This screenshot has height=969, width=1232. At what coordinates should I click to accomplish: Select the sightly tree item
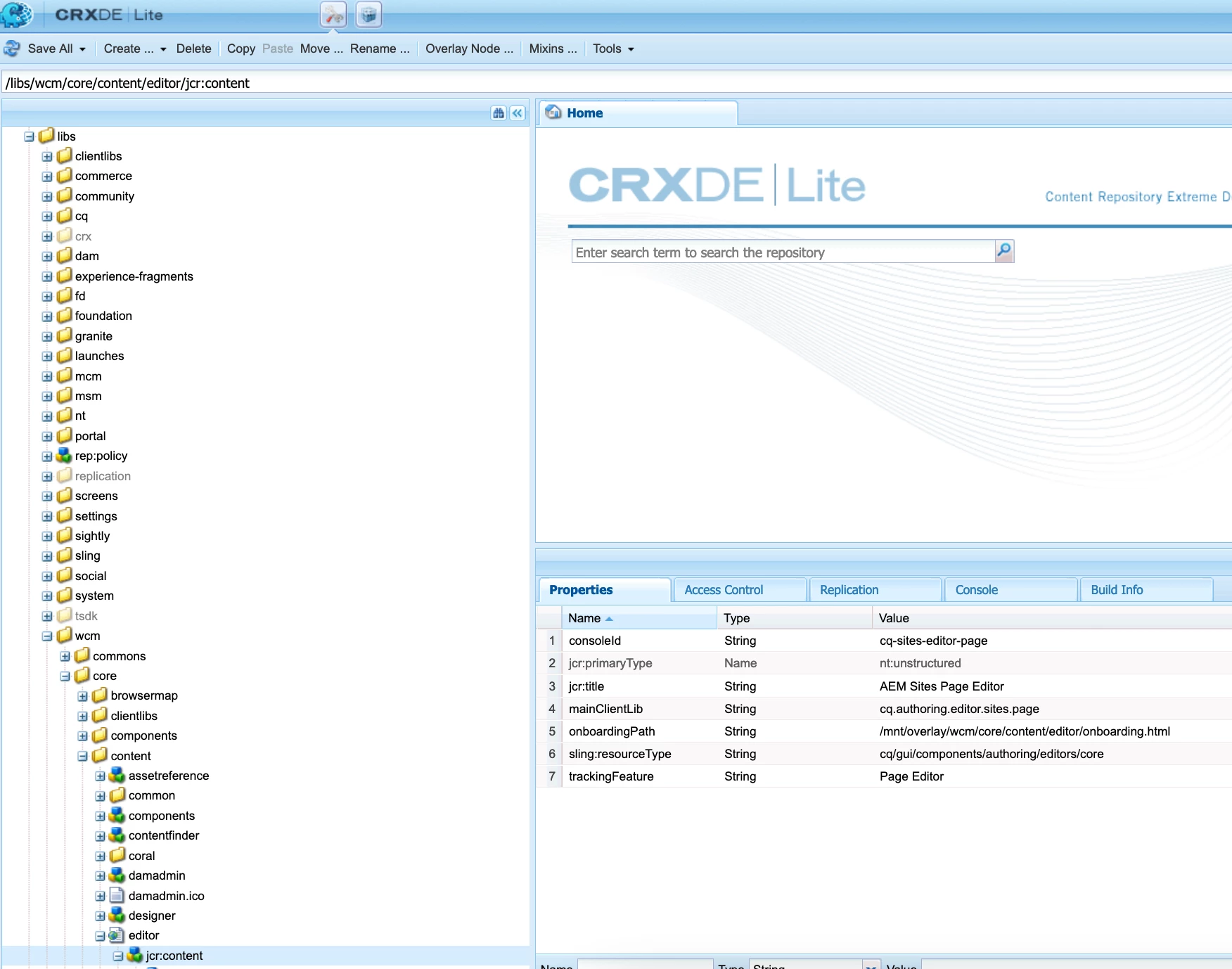tap(92, 536)
